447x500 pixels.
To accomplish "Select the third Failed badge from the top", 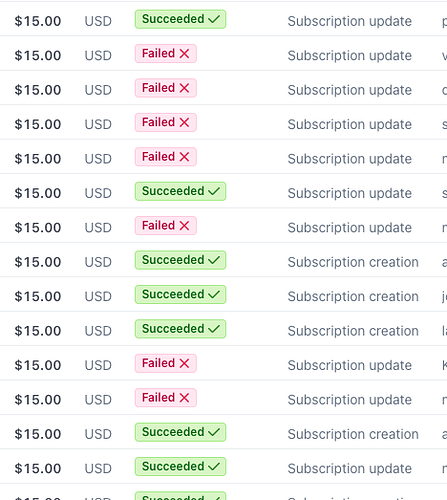I will 166,122.
